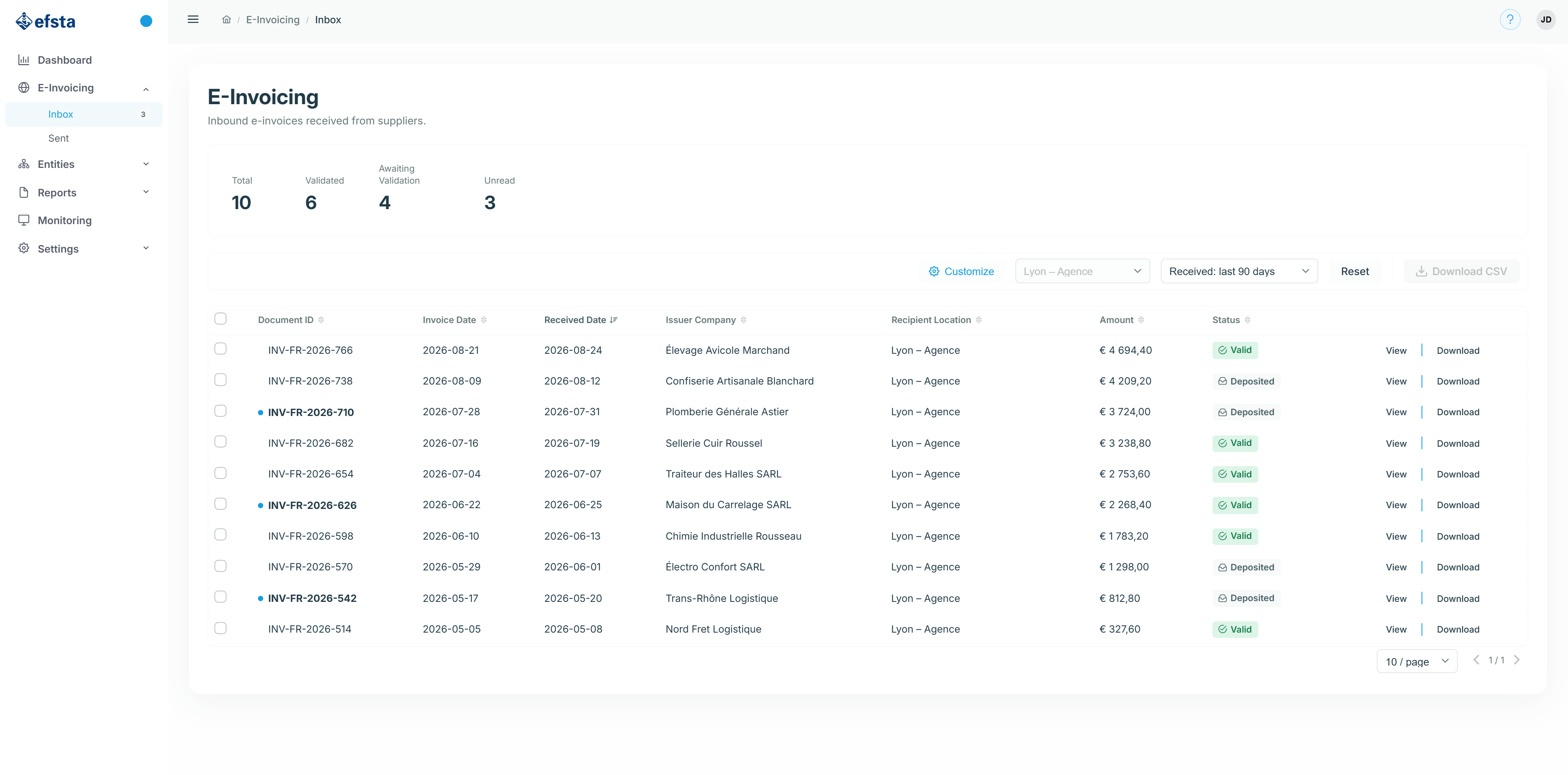
Task: View invoice INV-FR-2026-542
Action: [1396, 598]
